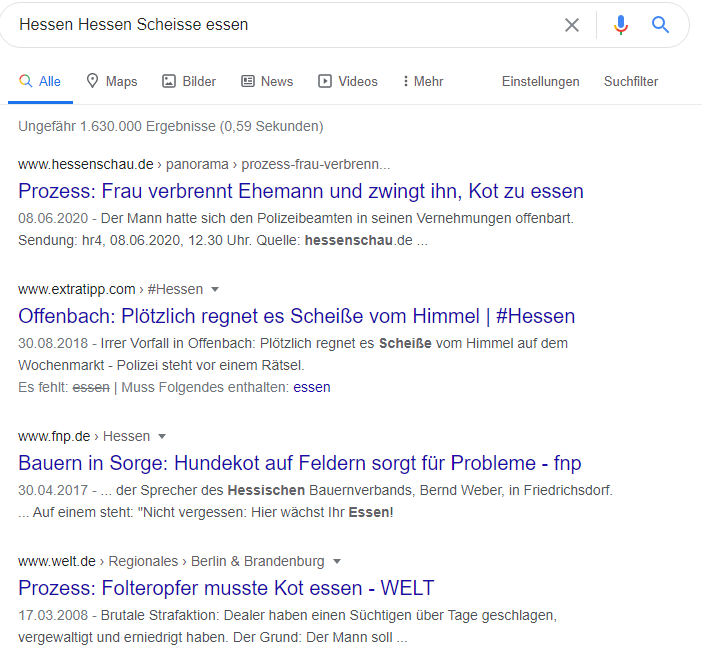The height and width of the screenshot is (669, 702).
Task: Expand the extratipp.com result dropdown arrow
Action: [215, 290]
